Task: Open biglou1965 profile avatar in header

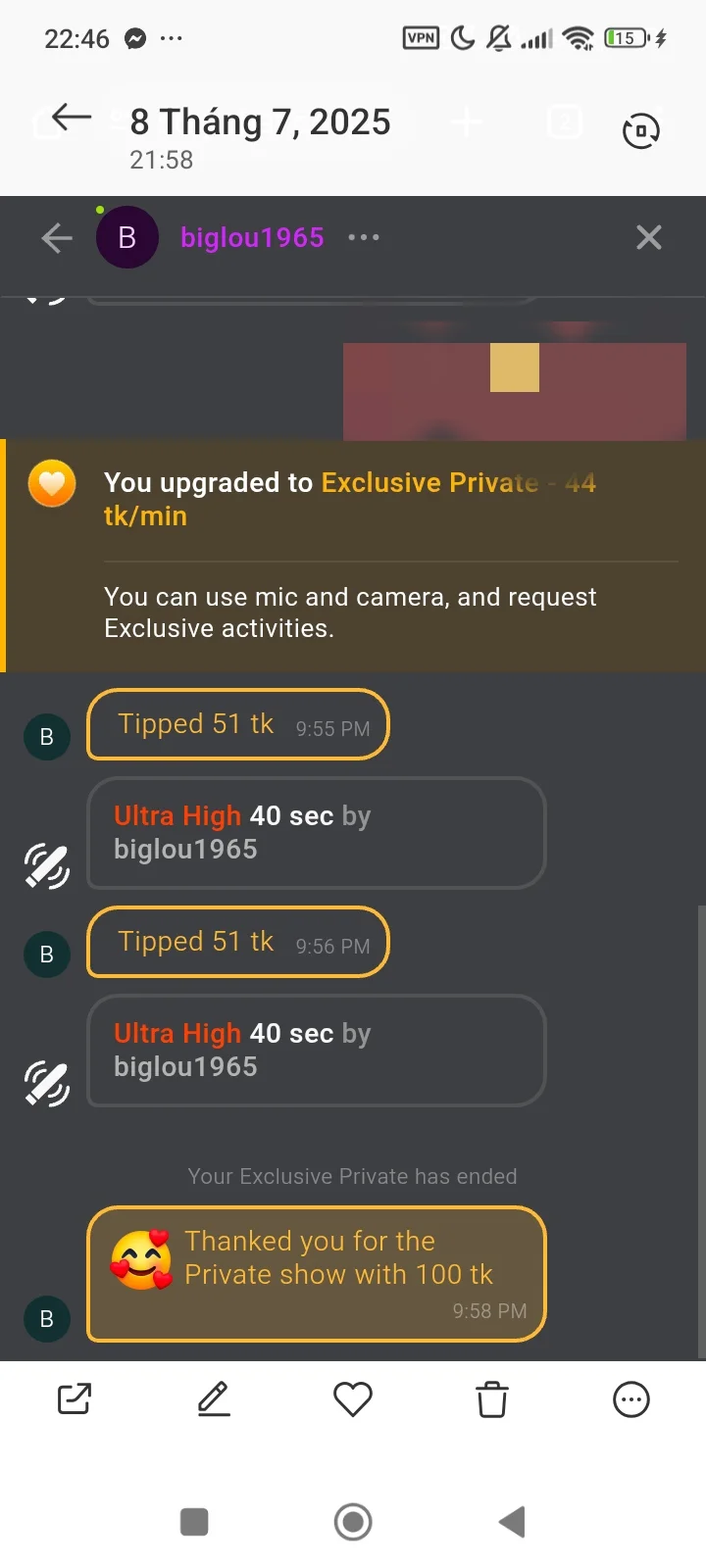Action: (x=127, y=238)
